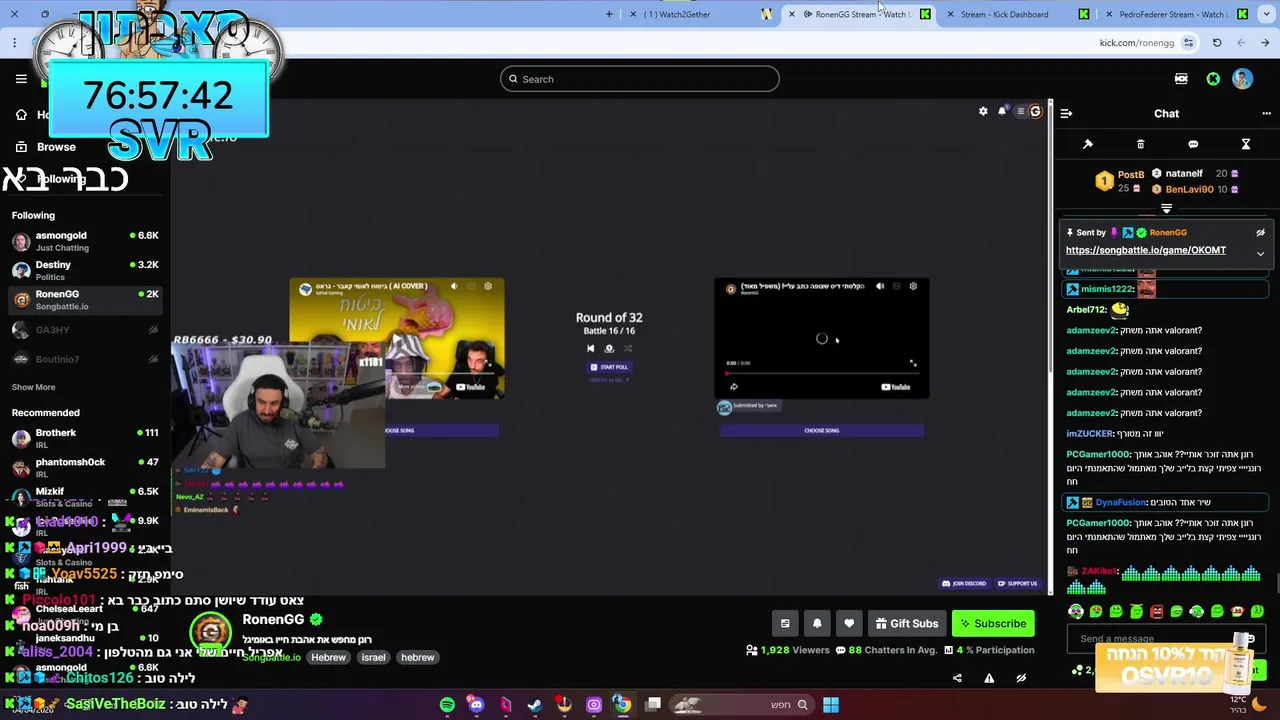
Task: Open the chat bubble icon in chat toolbar
Action: 1193,144
